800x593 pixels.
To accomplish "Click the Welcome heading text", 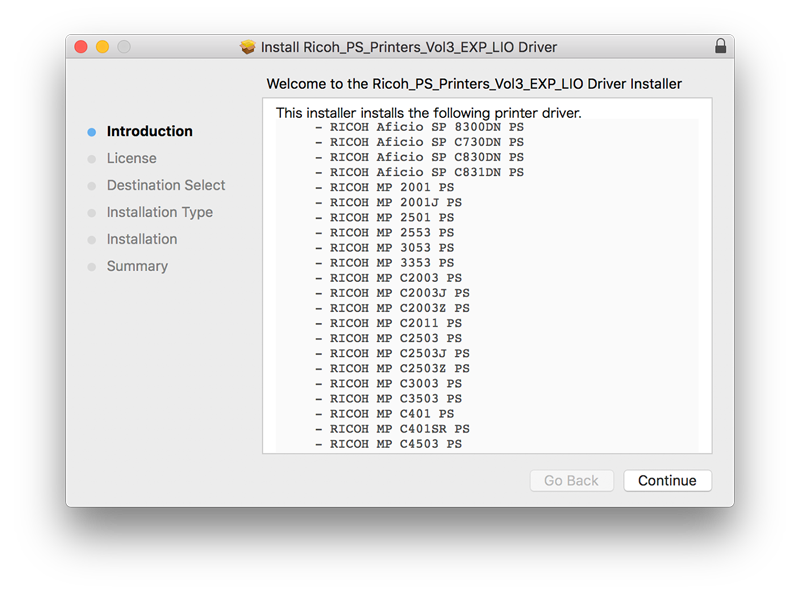I will click(474, 84).
